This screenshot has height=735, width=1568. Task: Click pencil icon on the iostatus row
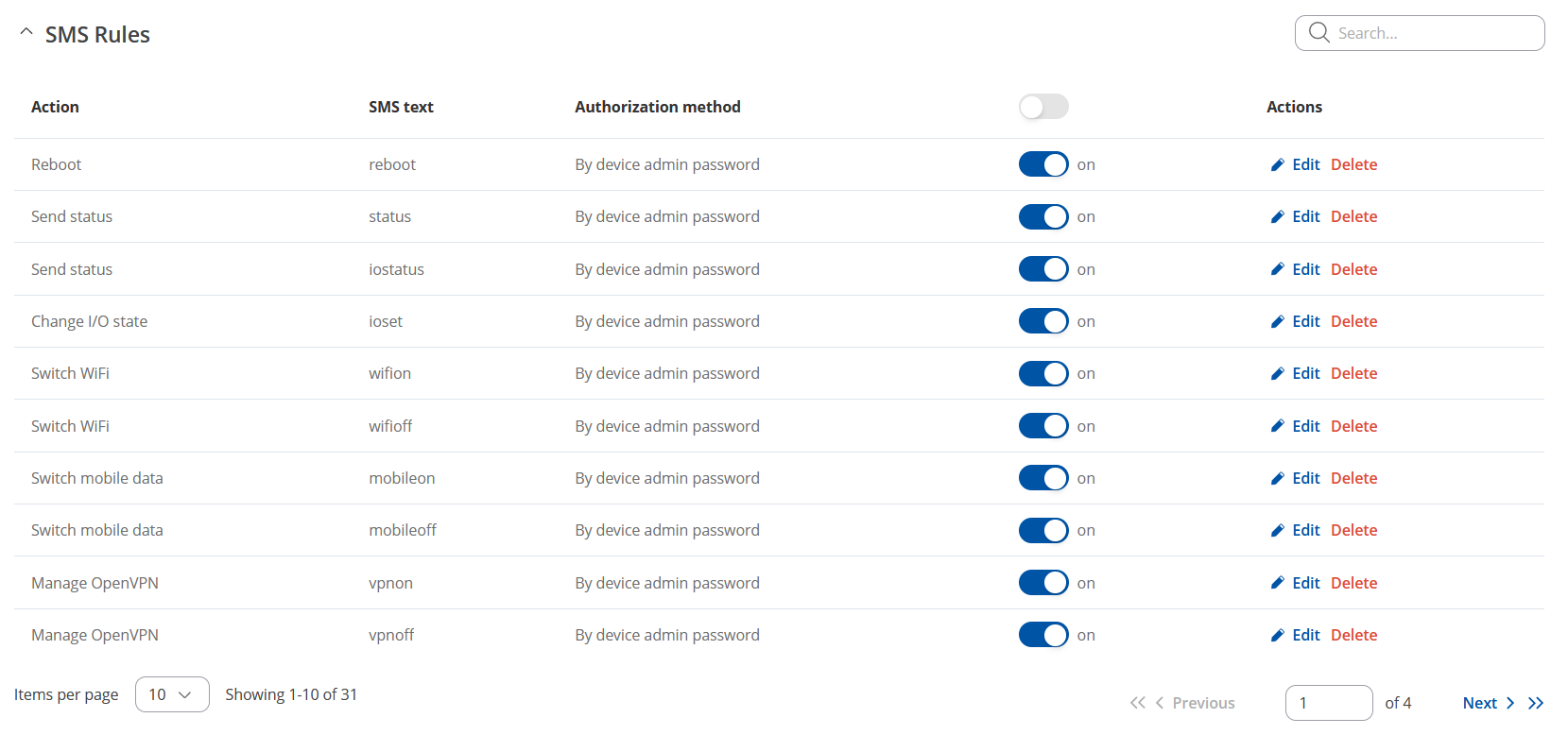point(1277,269)
